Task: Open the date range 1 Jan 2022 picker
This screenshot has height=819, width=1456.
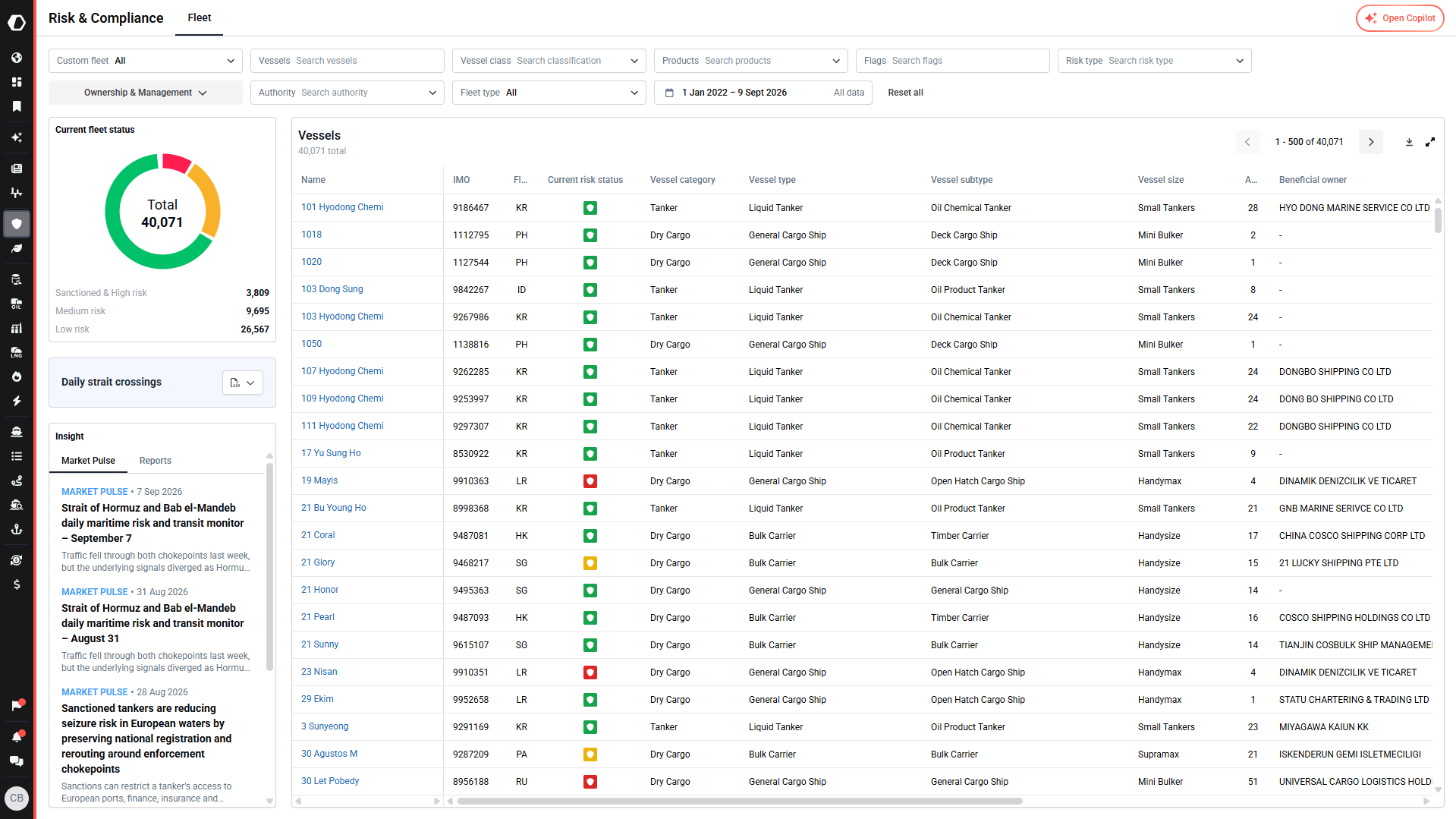Action: pos(763,93)
